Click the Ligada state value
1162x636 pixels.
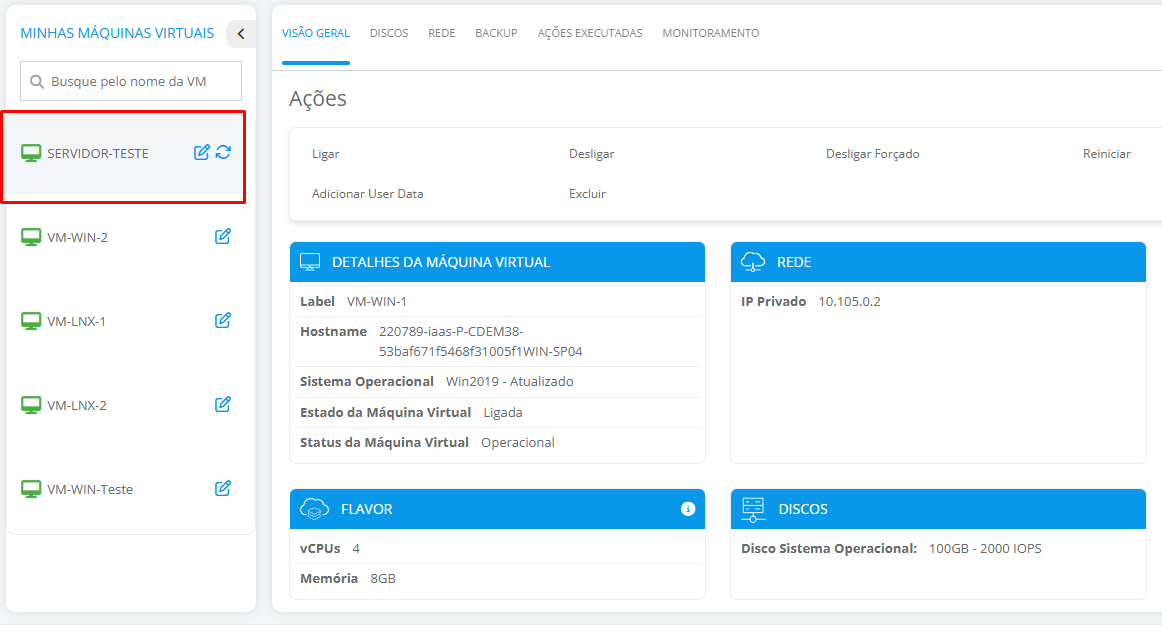point(503,413)
